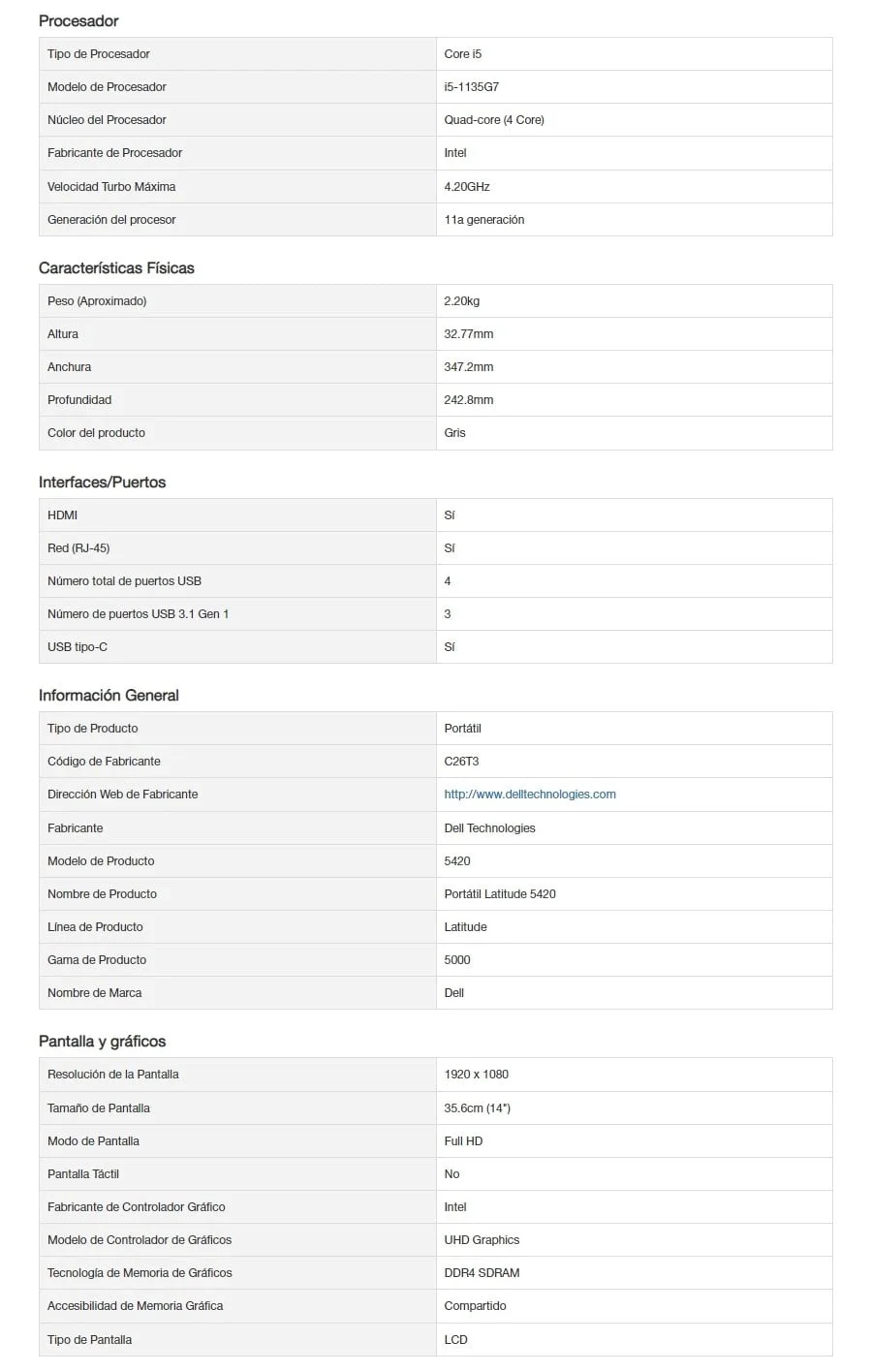Select the C26T3 manufacturer code value
The width and height of the screenshot is (871, 1372).
pos(461,762)
